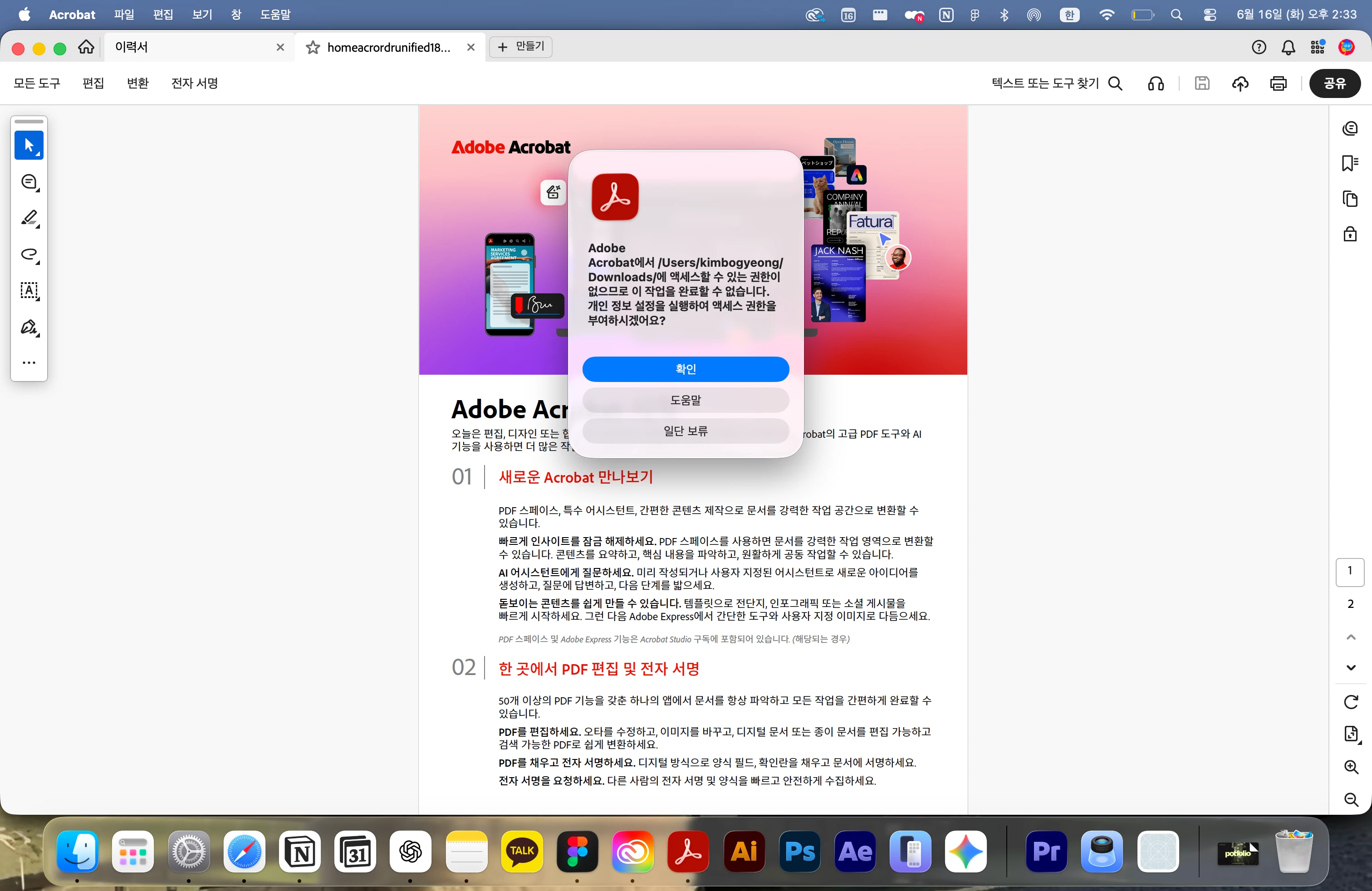This screenshot has width=1372, height=891.
Task: Open Notion from the Dock
Action: tap(299, 851)
